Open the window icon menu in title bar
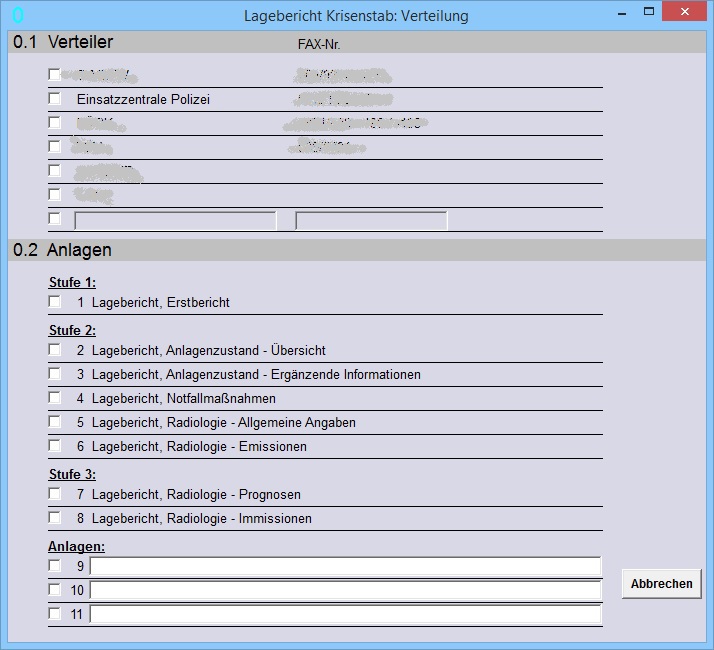 [x=18, y=15]
